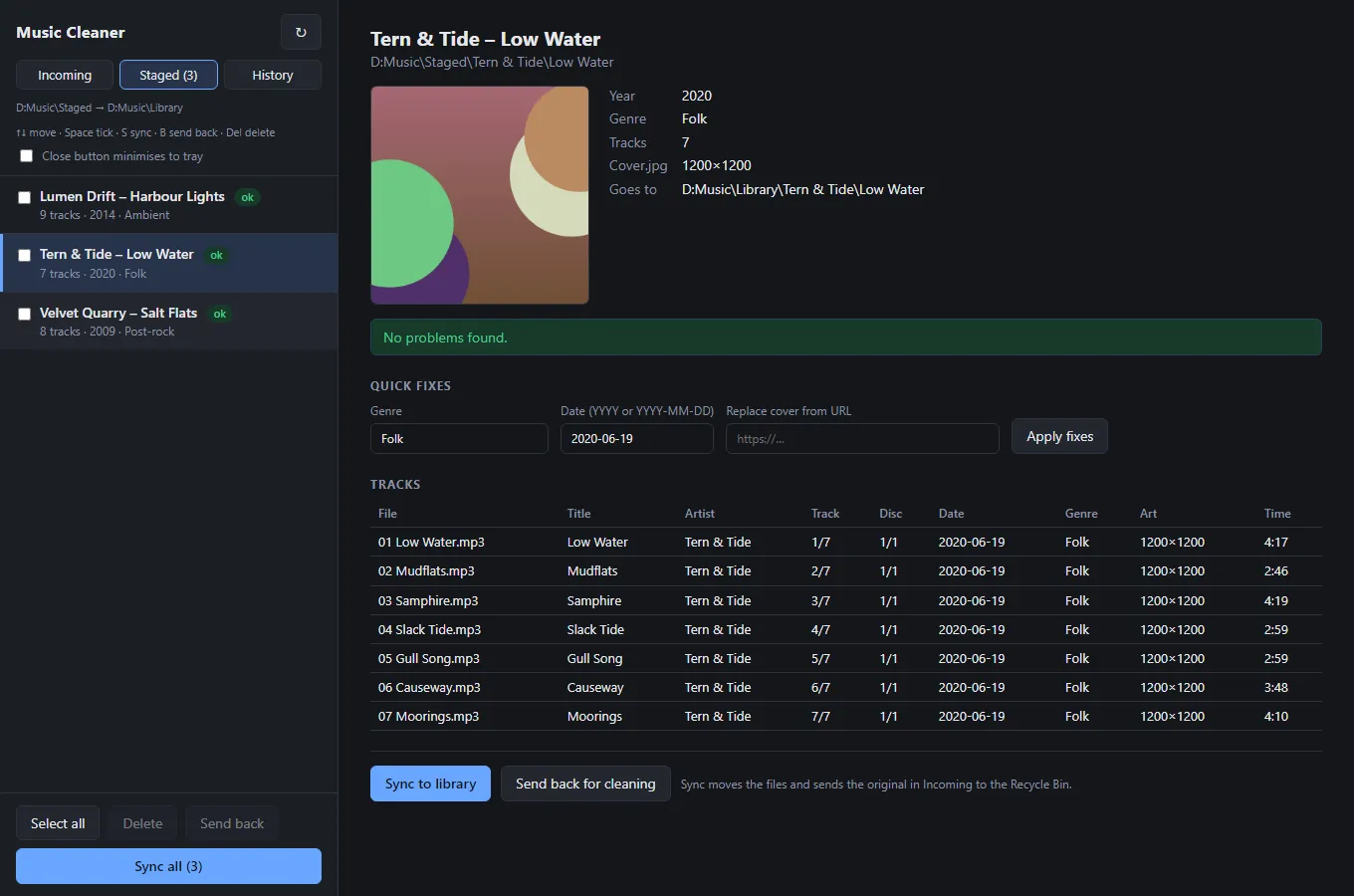This screenshot has height=896, width=1354.
Task: Select the '04 Slack Tide.mp3' file
Action: tap(429, 630)
